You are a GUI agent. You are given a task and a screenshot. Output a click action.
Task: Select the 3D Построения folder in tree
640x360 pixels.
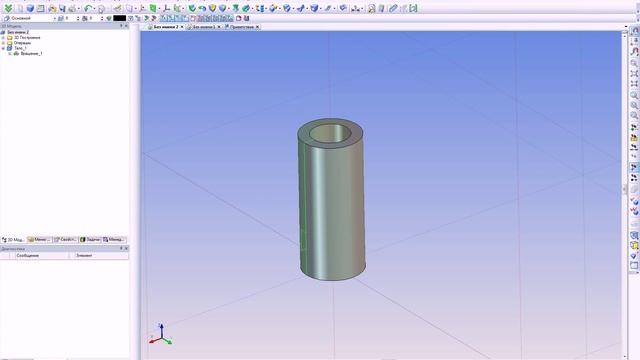[x=27, y=37]
